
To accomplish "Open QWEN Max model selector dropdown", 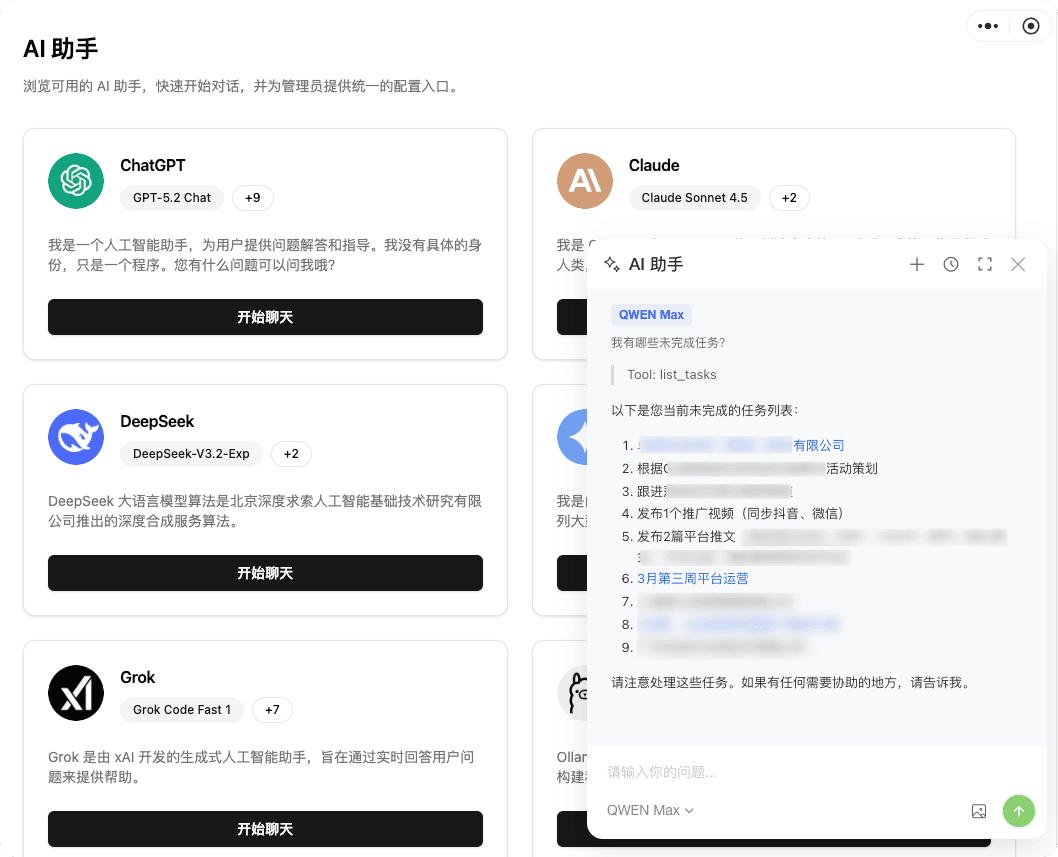I will 650,810.
